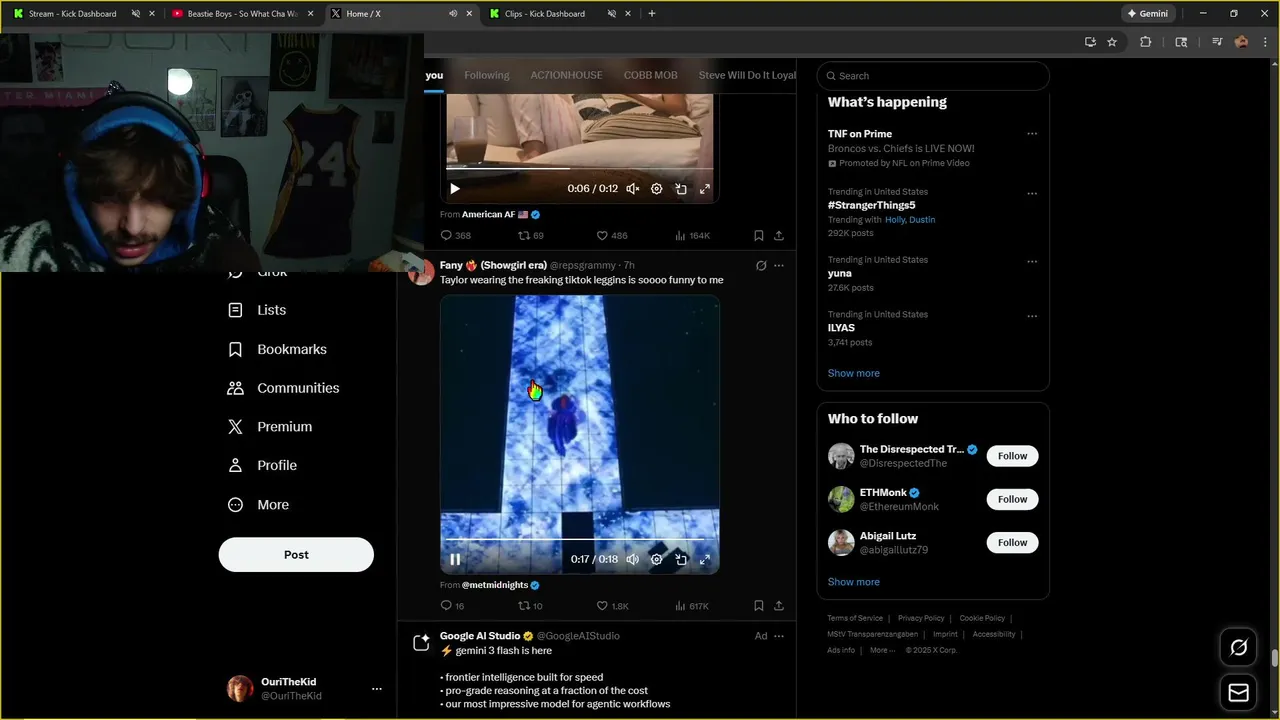Seek the Taylor leggings video progress bar
This screenshot has height=720, width=1280.
[580, 541]
